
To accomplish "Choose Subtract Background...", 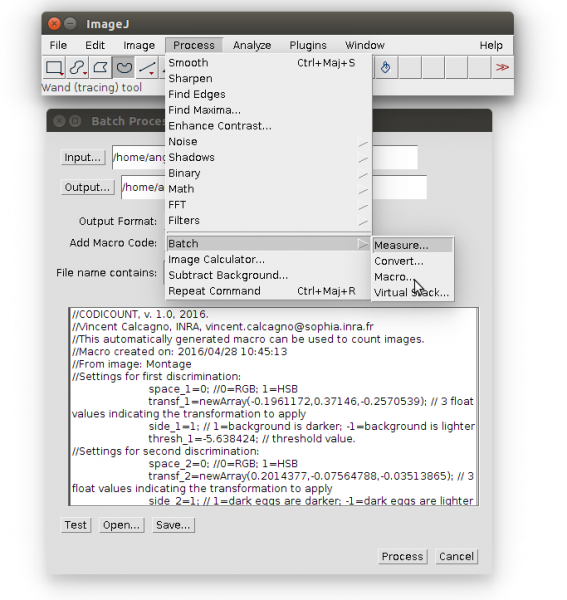I will point(268,275).
